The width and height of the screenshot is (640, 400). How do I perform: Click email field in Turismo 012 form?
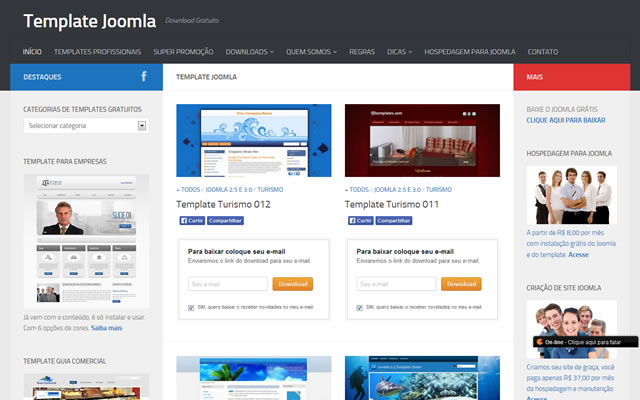228,284
